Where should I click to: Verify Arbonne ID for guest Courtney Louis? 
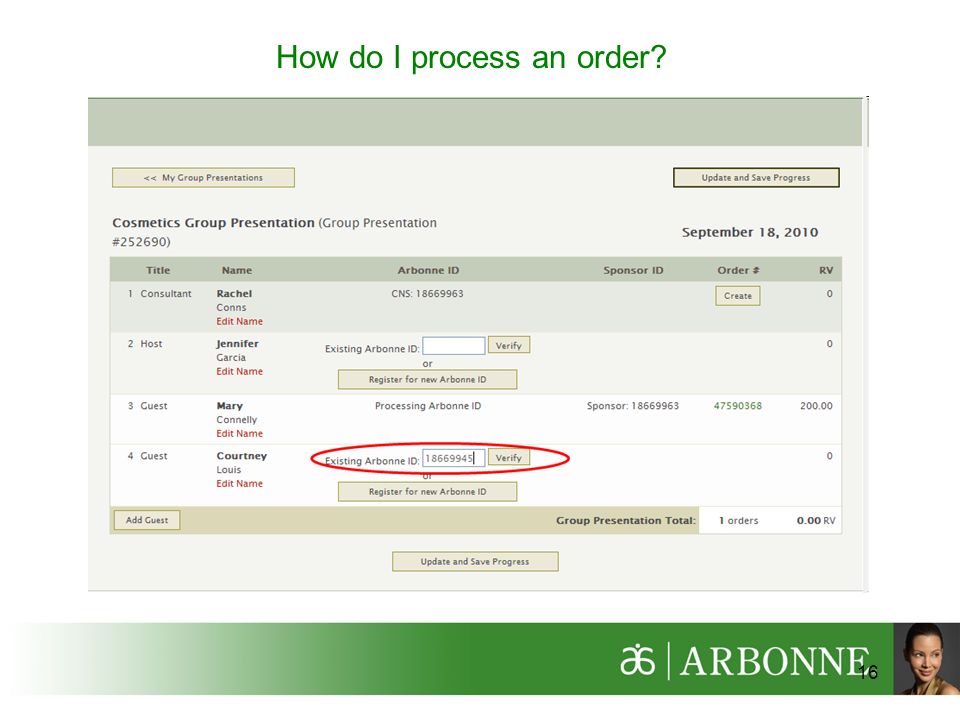tap(509, 457)
